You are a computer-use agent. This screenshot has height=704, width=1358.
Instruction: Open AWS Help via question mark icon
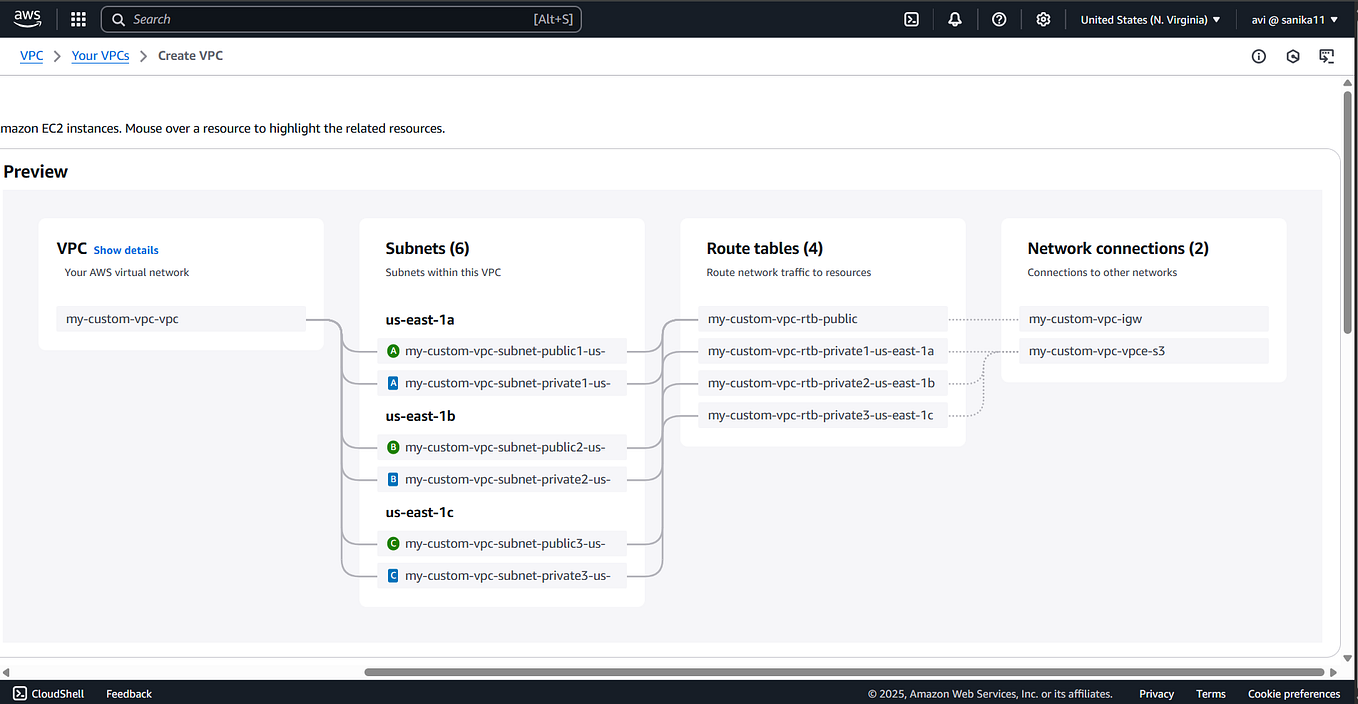tap(999, 18)
